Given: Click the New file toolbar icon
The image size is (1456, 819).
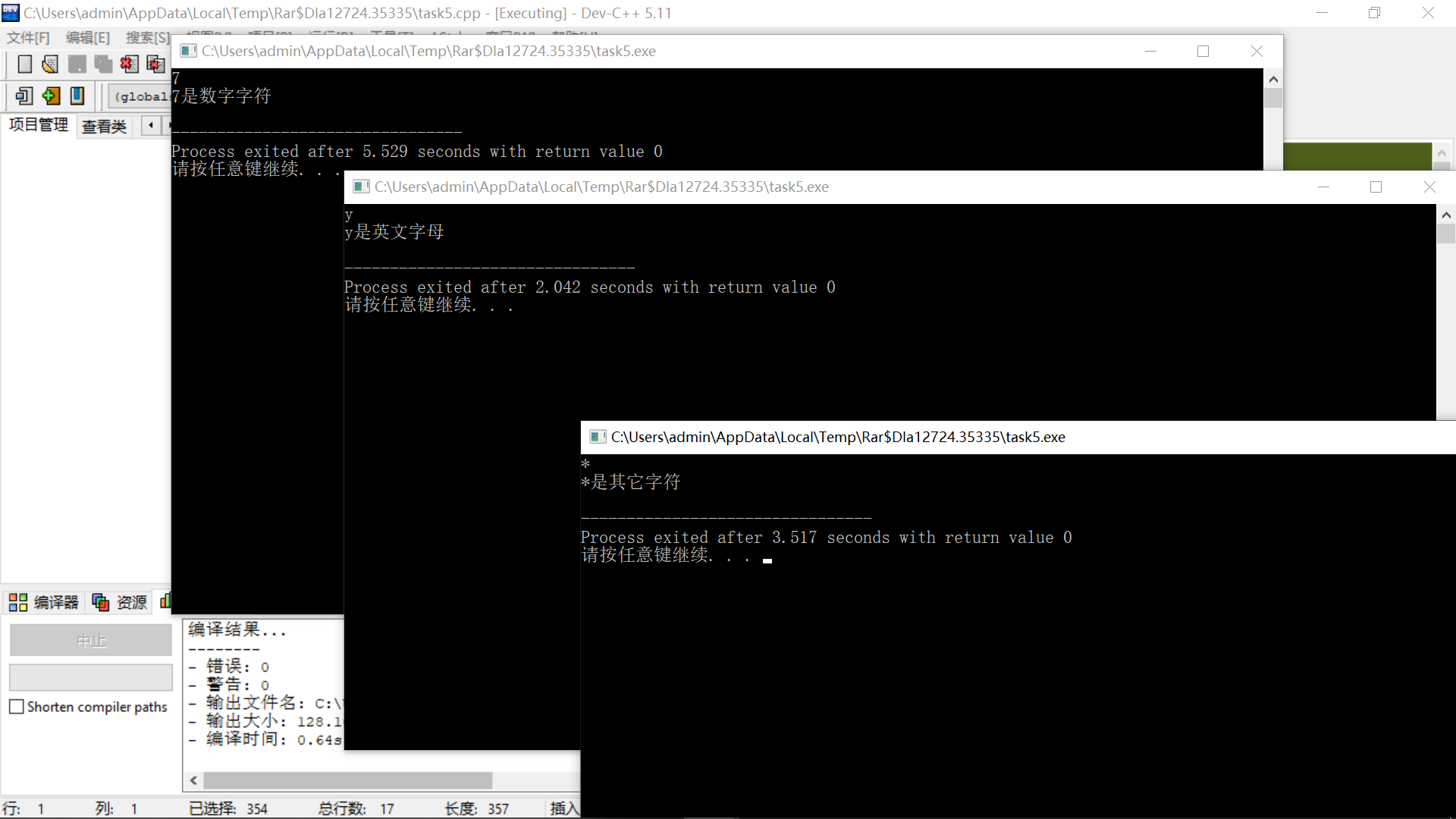Looking at the screenshot, I should (x=25, y=64).
